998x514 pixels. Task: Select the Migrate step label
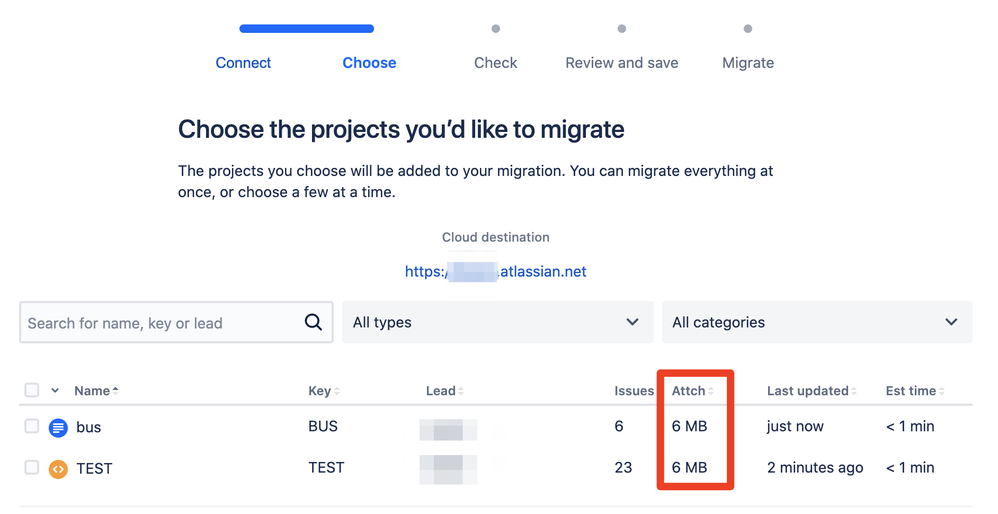point(748,63)
